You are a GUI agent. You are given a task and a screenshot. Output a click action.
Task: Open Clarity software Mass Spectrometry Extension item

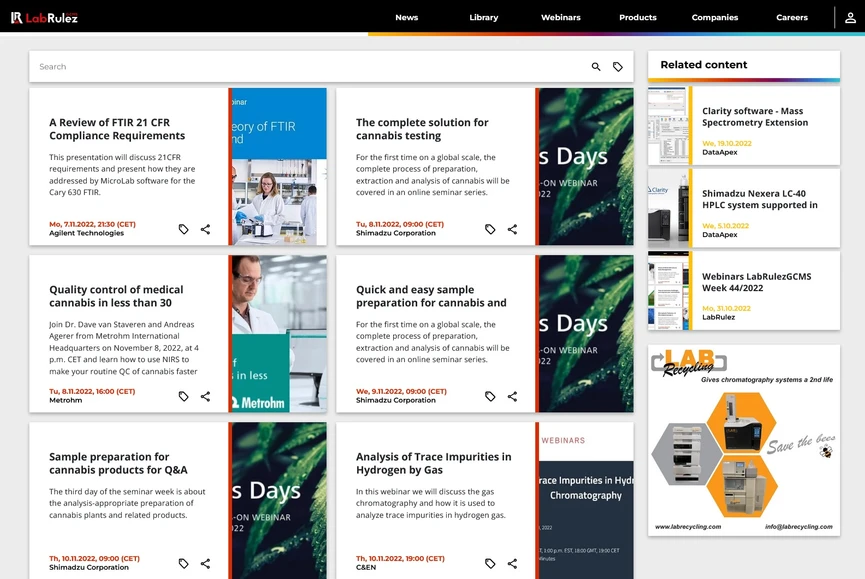(x=755, y=117)
